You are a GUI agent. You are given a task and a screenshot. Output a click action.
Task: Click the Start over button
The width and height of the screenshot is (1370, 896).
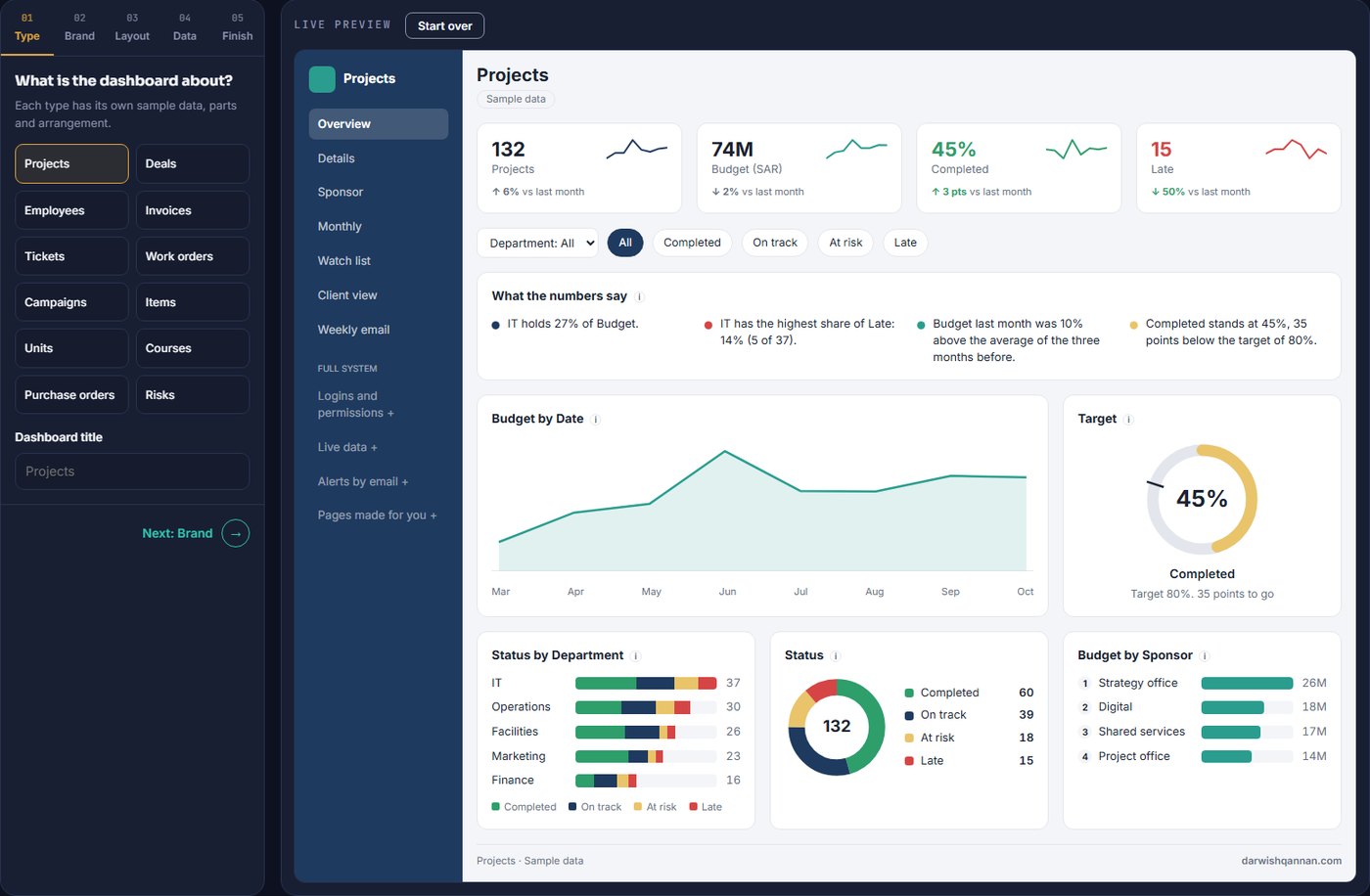pos(444,25)
